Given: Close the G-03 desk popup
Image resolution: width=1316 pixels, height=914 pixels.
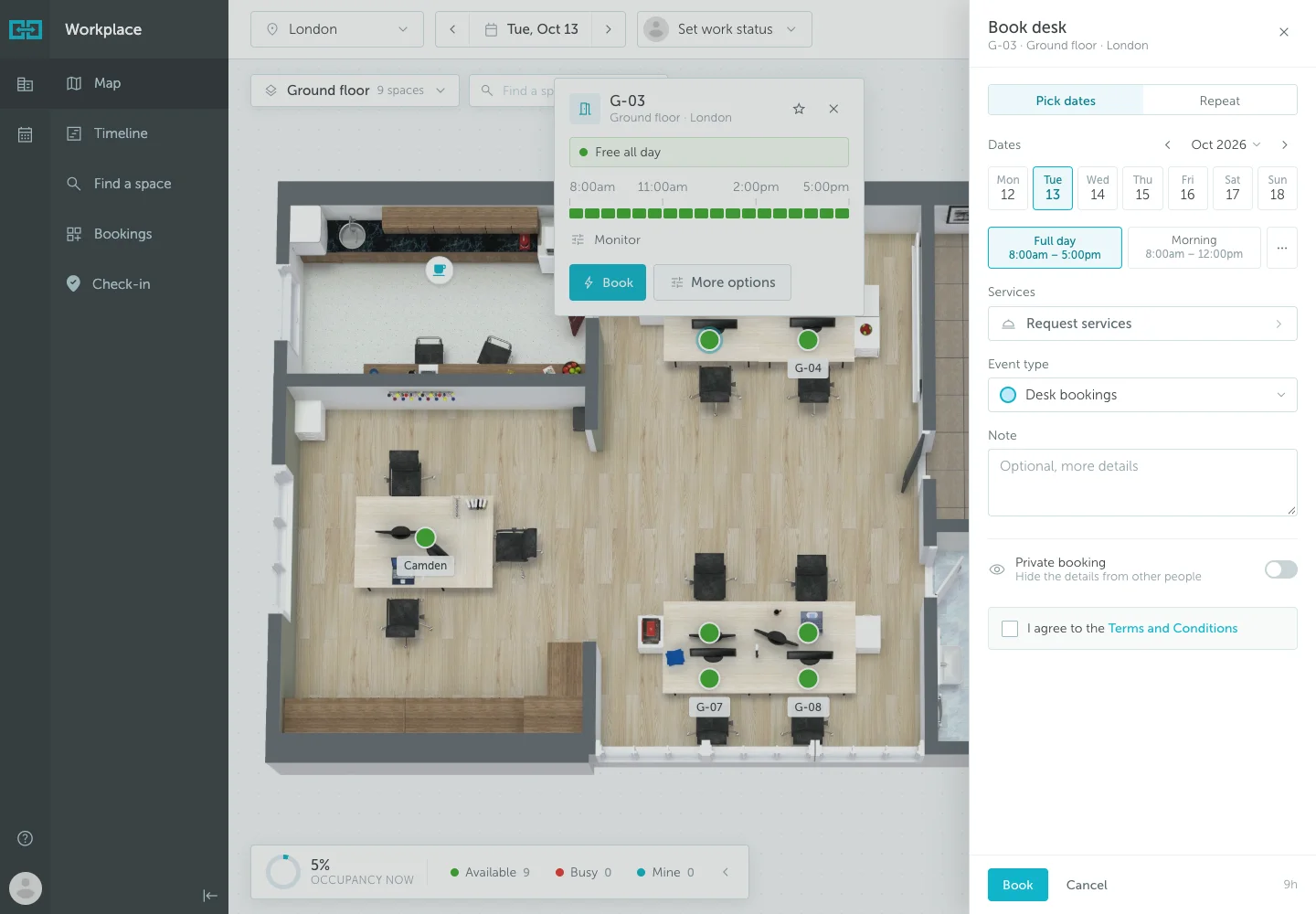Looking at the screenshot, I should [833, 109].
